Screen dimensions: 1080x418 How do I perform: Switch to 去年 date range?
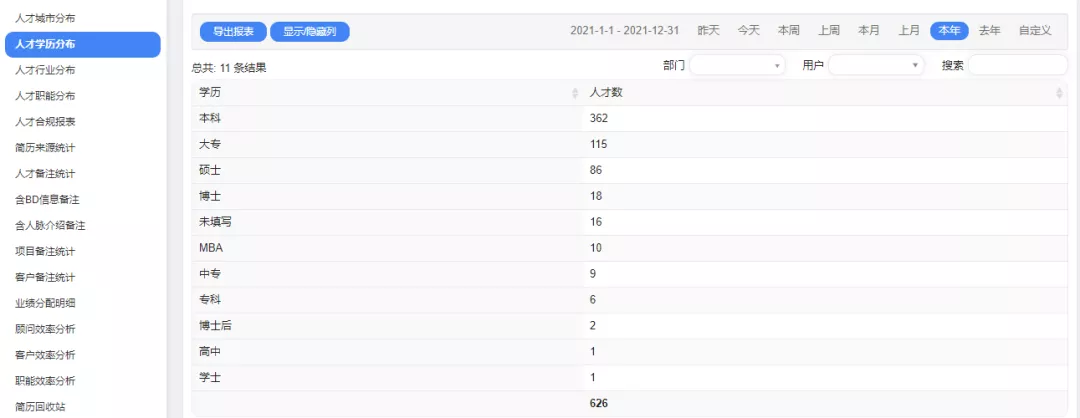click(989, 31)
